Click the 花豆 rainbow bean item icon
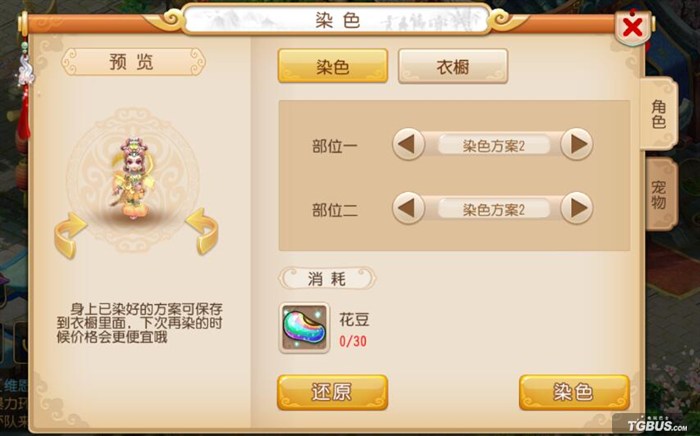The height and width of the screenshot is (436, 700). 304,328
